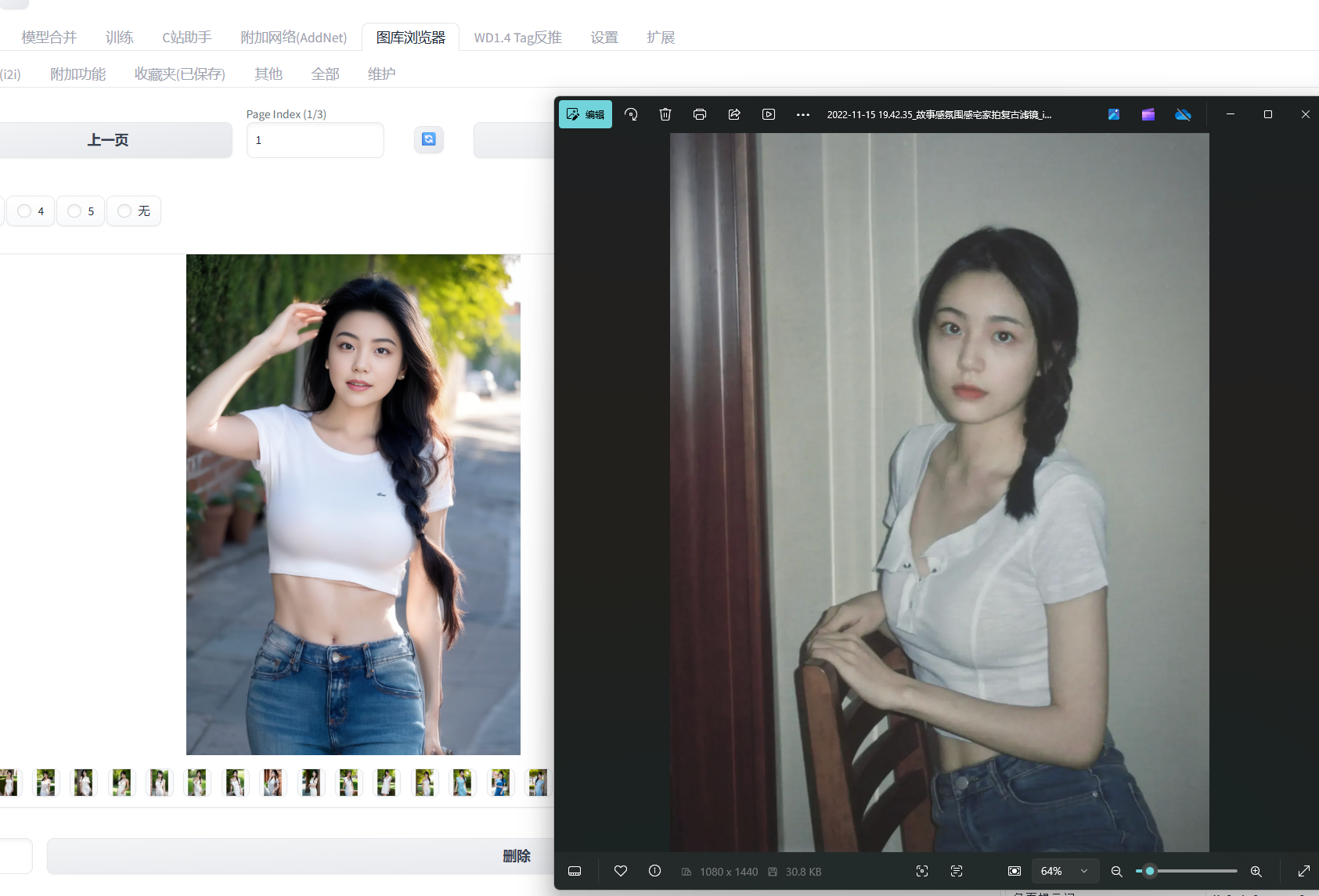Select the rating 4 radio button
Image resolution: width=1319 pixels, height=896 pixels.
pos(24,211)
